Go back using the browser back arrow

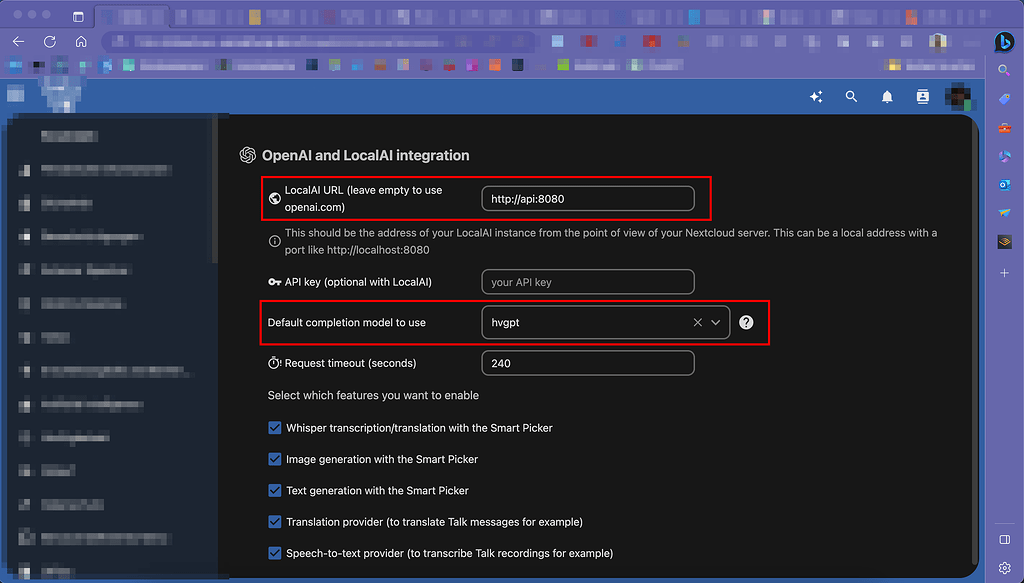18,41
